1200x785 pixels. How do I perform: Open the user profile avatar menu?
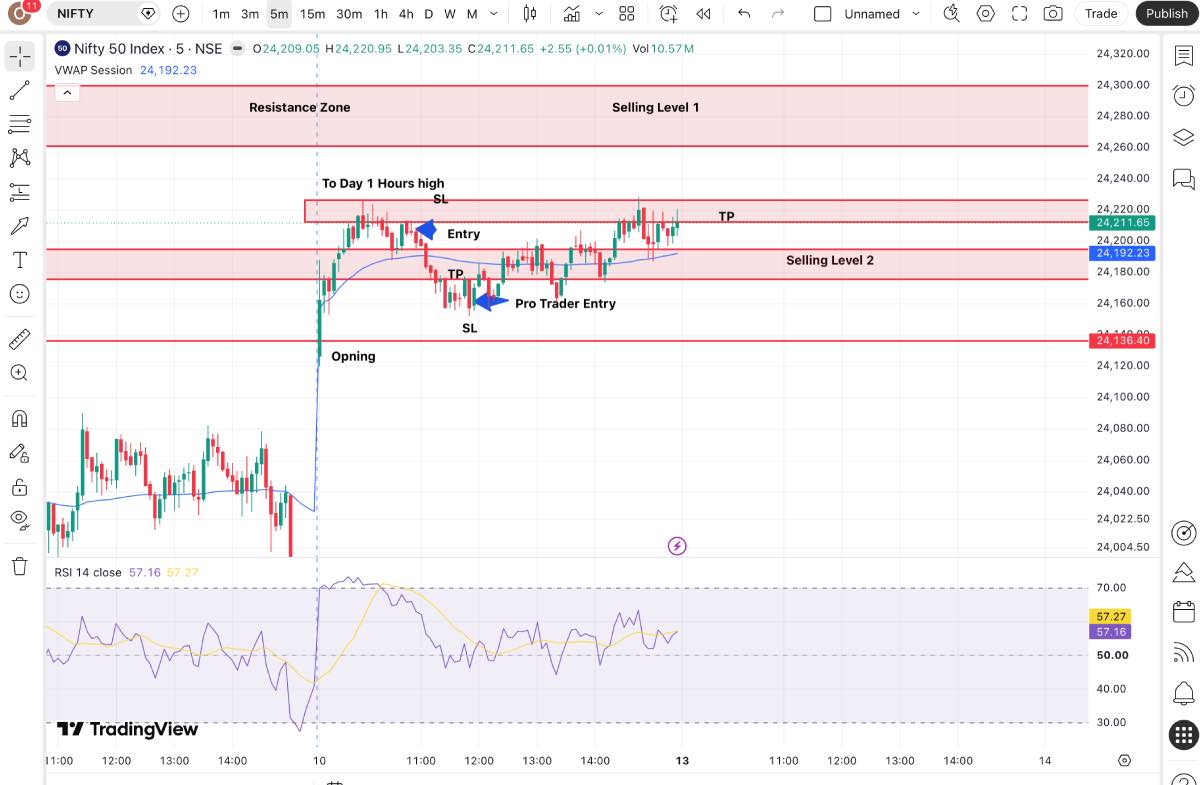[x=21, y=13]
